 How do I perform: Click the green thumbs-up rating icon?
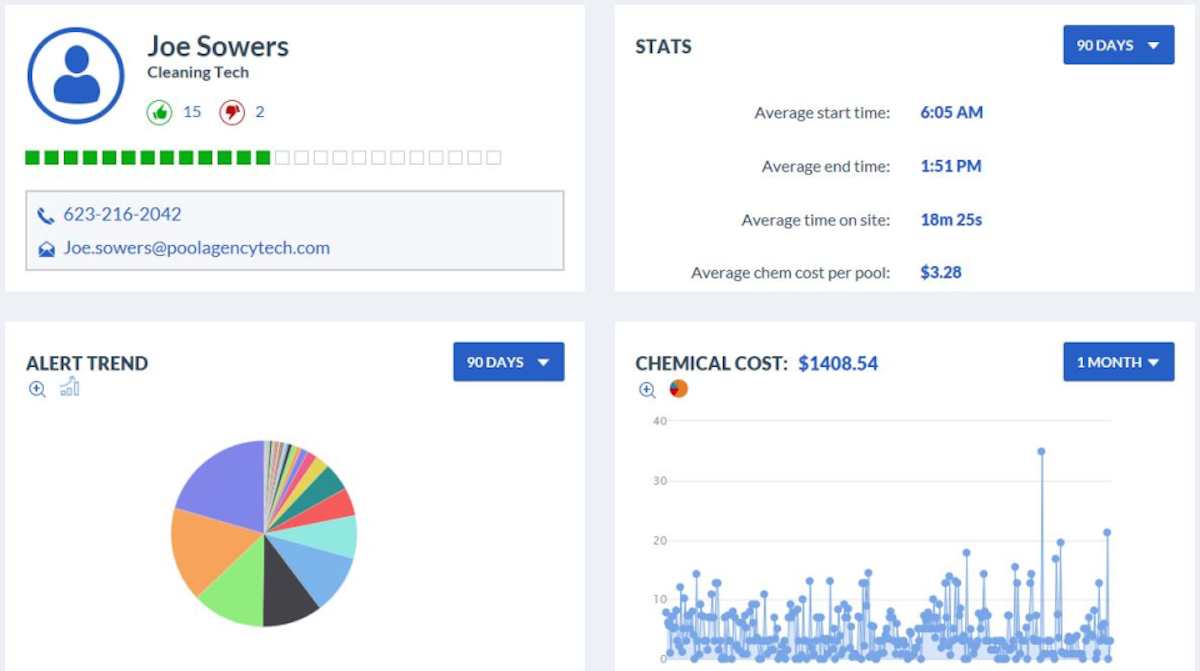click(159, 112)
